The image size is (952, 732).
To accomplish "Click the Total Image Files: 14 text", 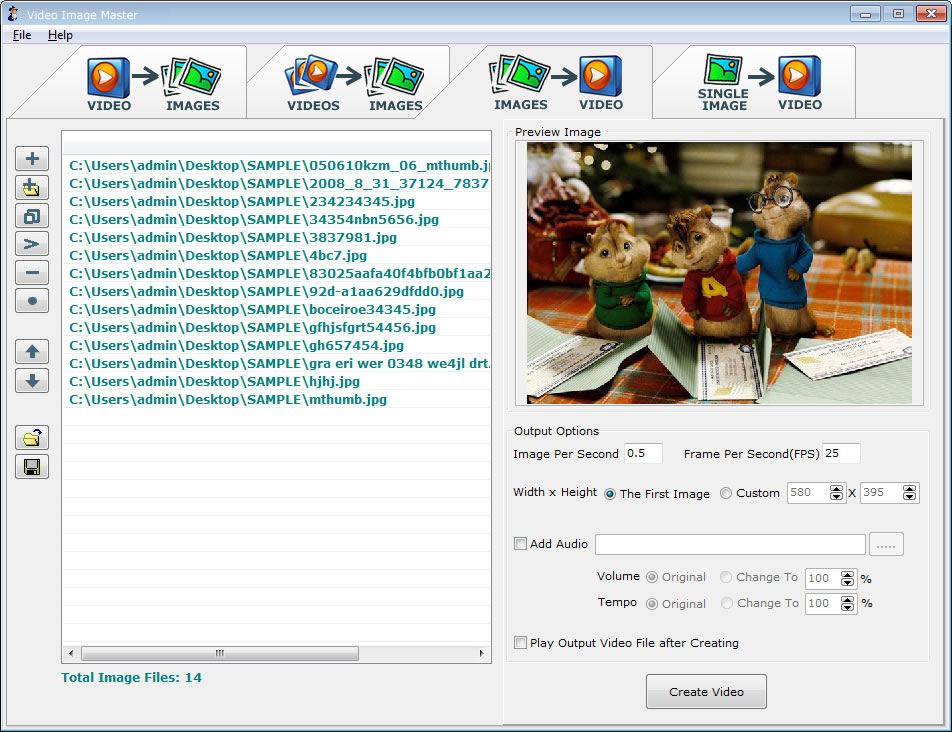I will click(x=131, y=677).
